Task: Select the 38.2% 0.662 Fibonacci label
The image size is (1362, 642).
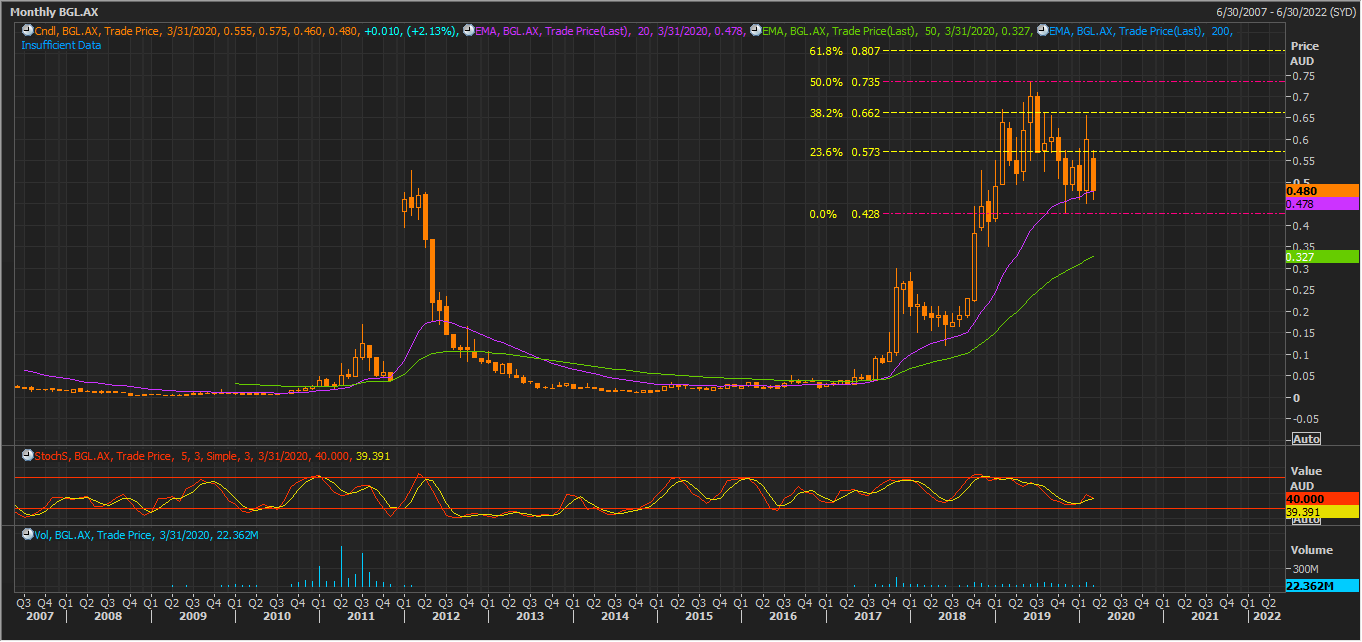Action: point(844,114)
